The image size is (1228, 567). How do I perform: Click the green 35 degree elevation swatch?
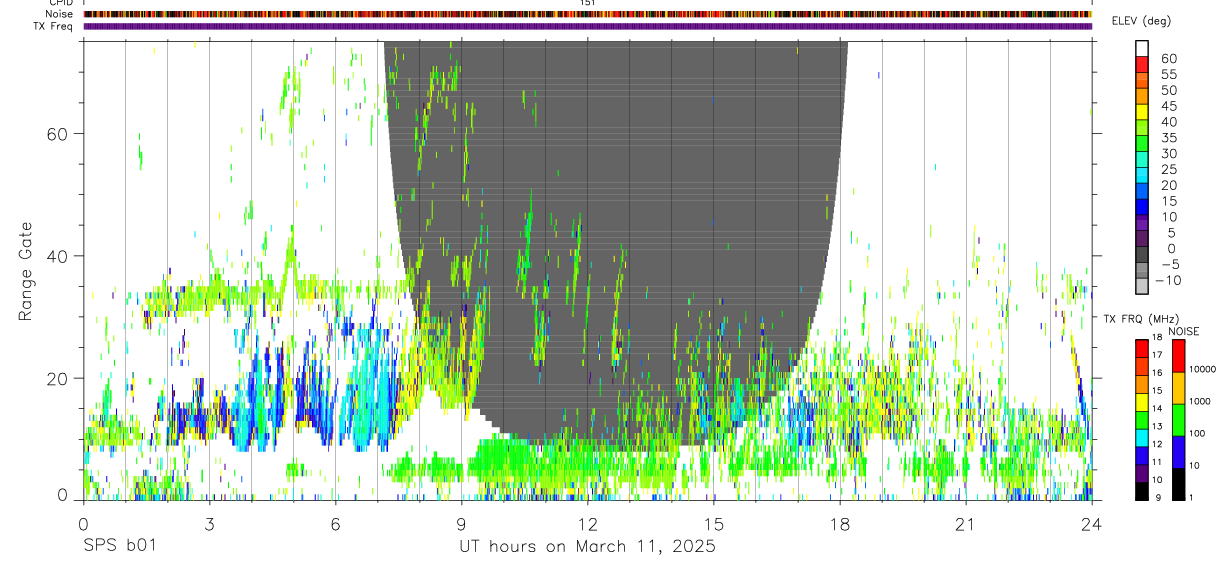click(1142, 143)
